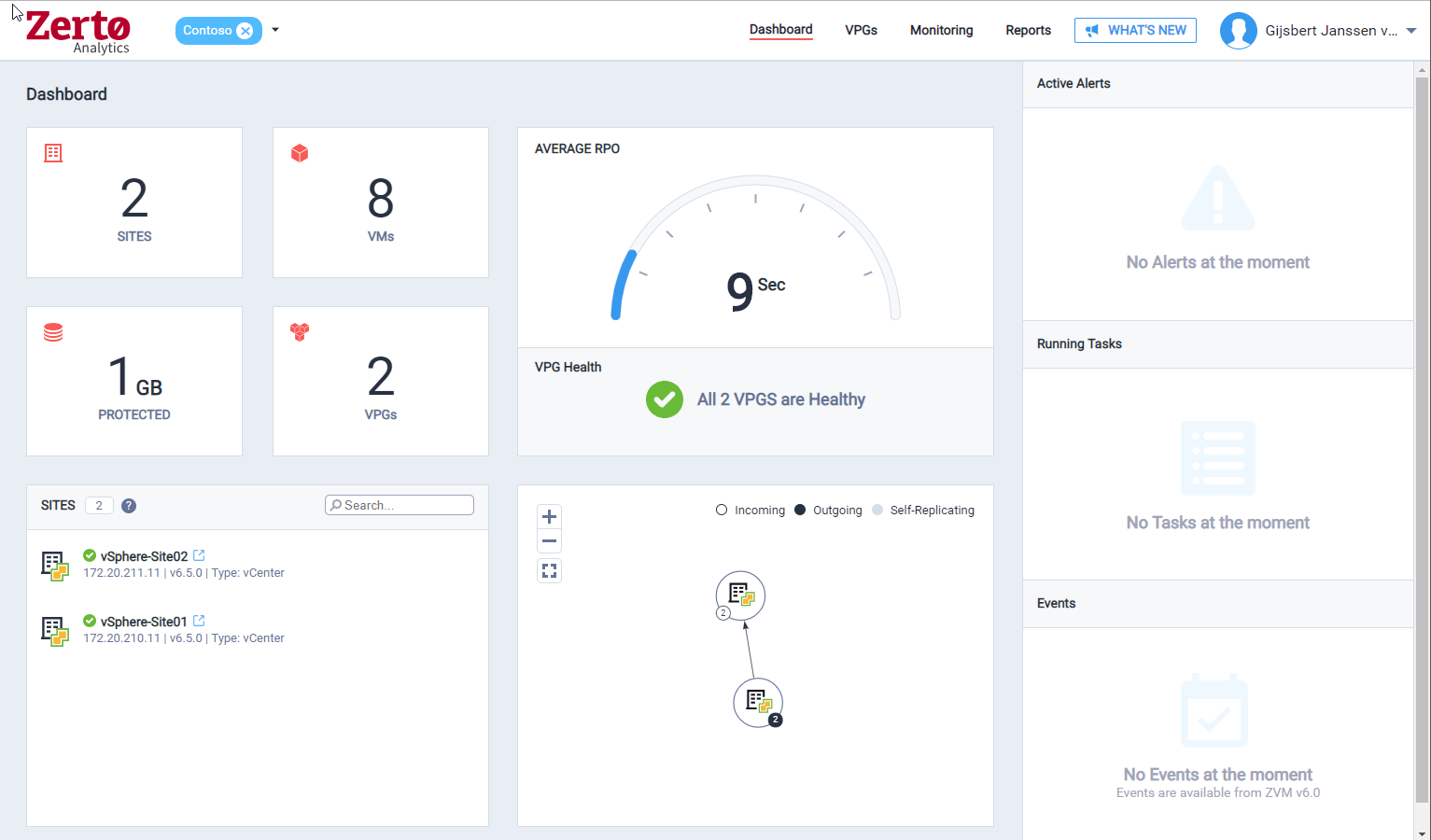The height and width of the screenshot is (840, 1431).
Task: Select the Self-Replicating radio button
Action: click(877, 510)
